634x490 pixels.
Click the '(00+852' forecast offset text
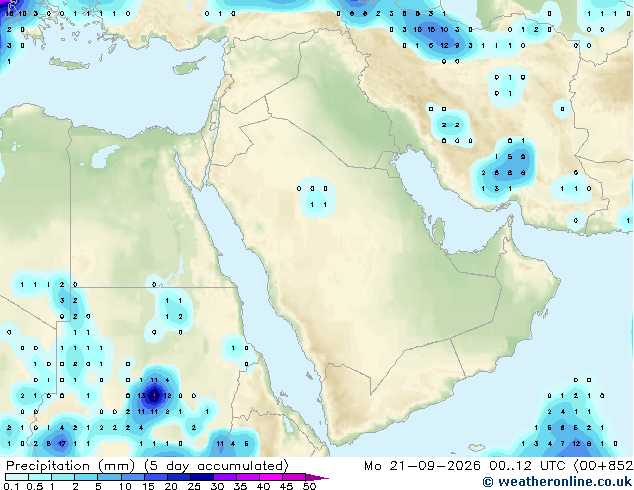pos(603,466)
